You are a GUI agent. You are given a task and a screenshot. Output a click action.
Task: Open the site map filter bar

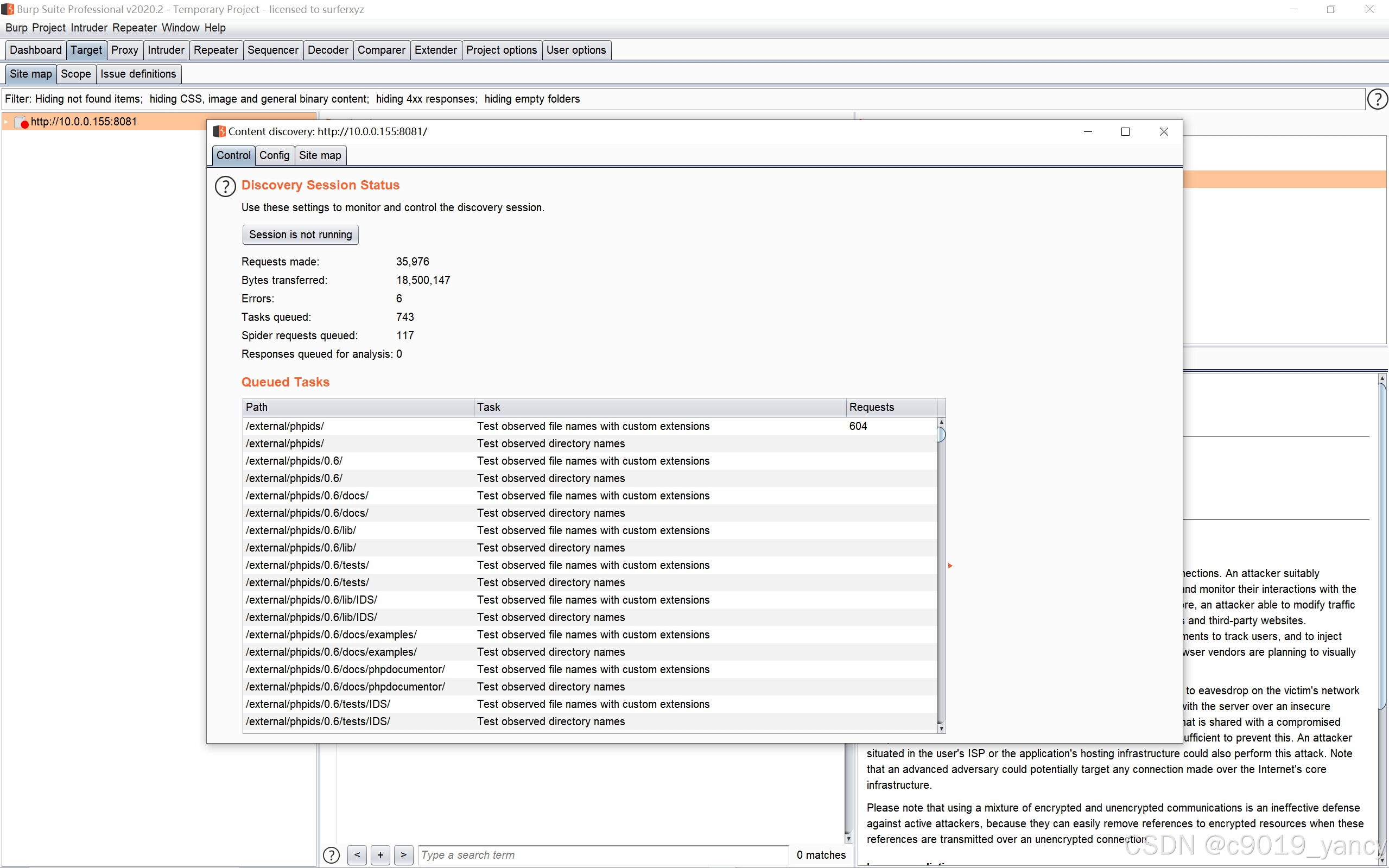pos(683,99)
